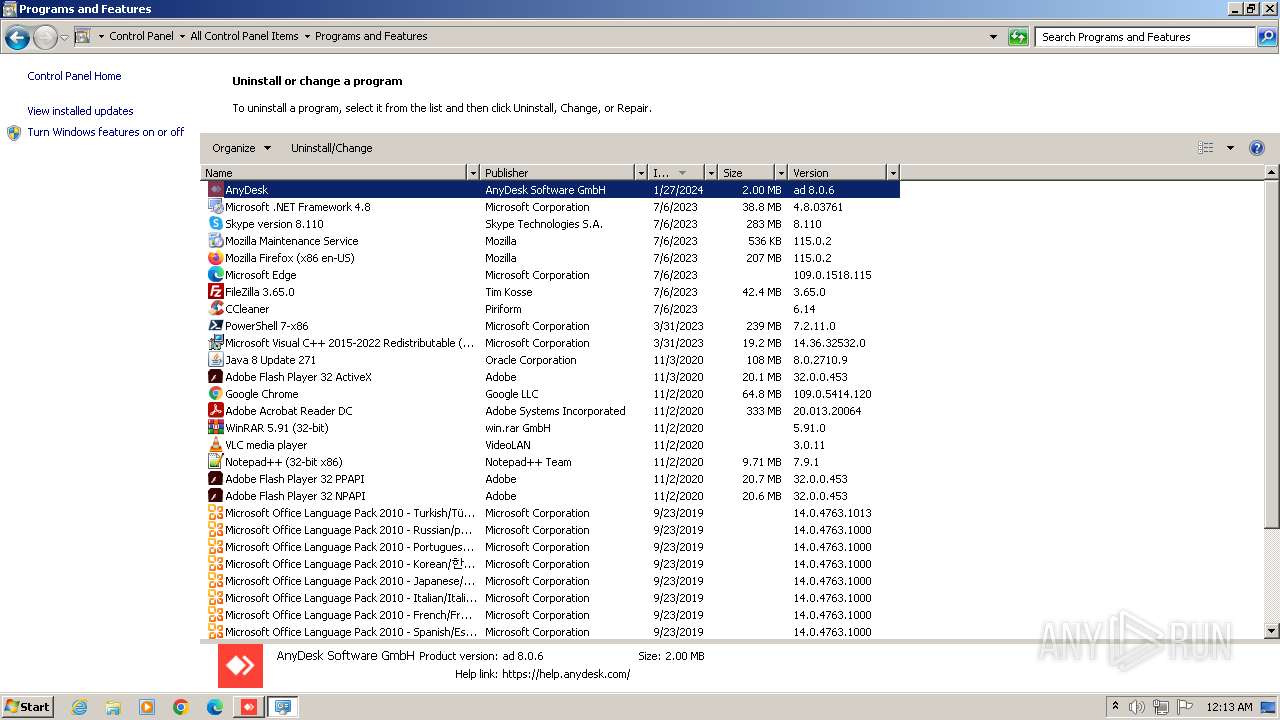
Task: Open the Size column filter arrow
Action: (x=780, y=173)
